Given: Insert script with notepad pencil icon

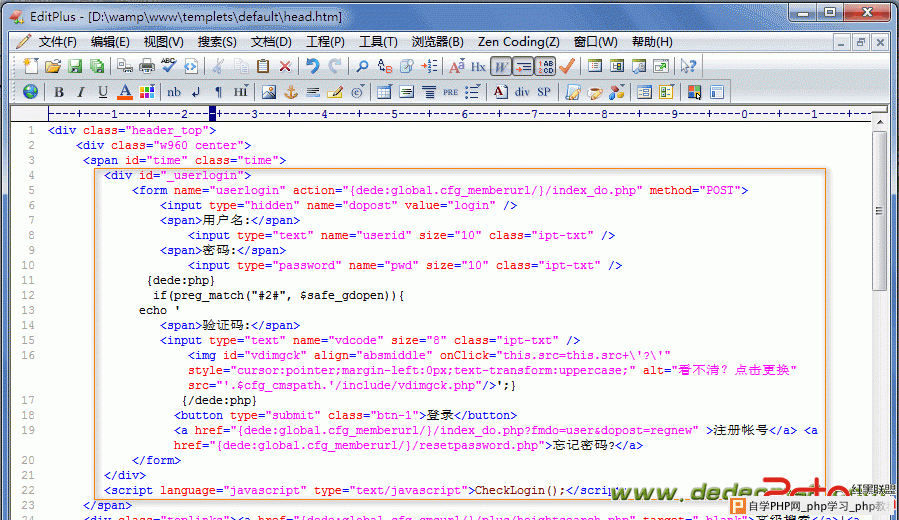Looking at the screenshot, I should click(x=572, y=92).
